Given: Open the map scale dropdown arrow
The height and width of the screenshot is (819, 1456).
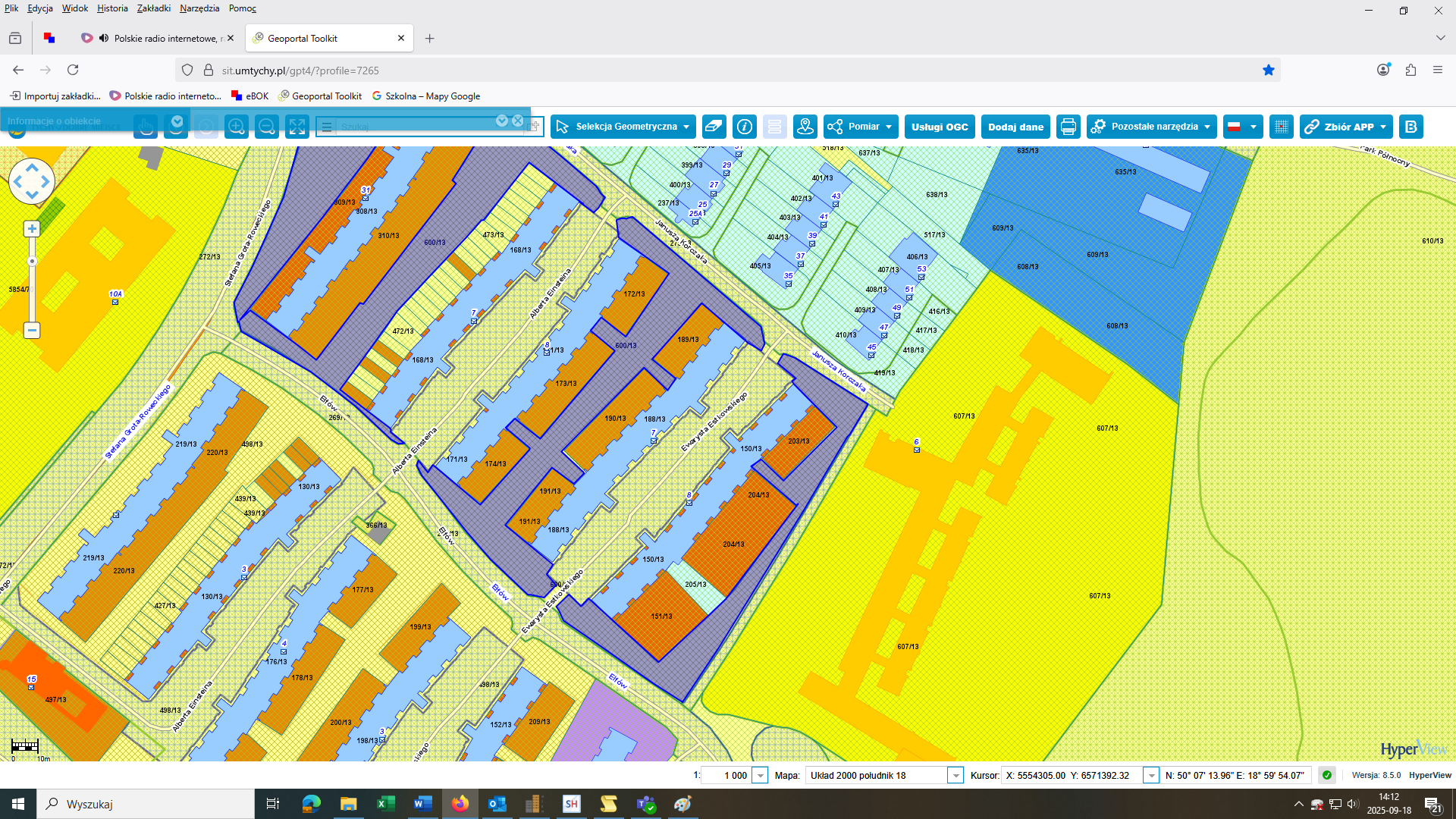Looking at the screenshot, I should [760, 775].
